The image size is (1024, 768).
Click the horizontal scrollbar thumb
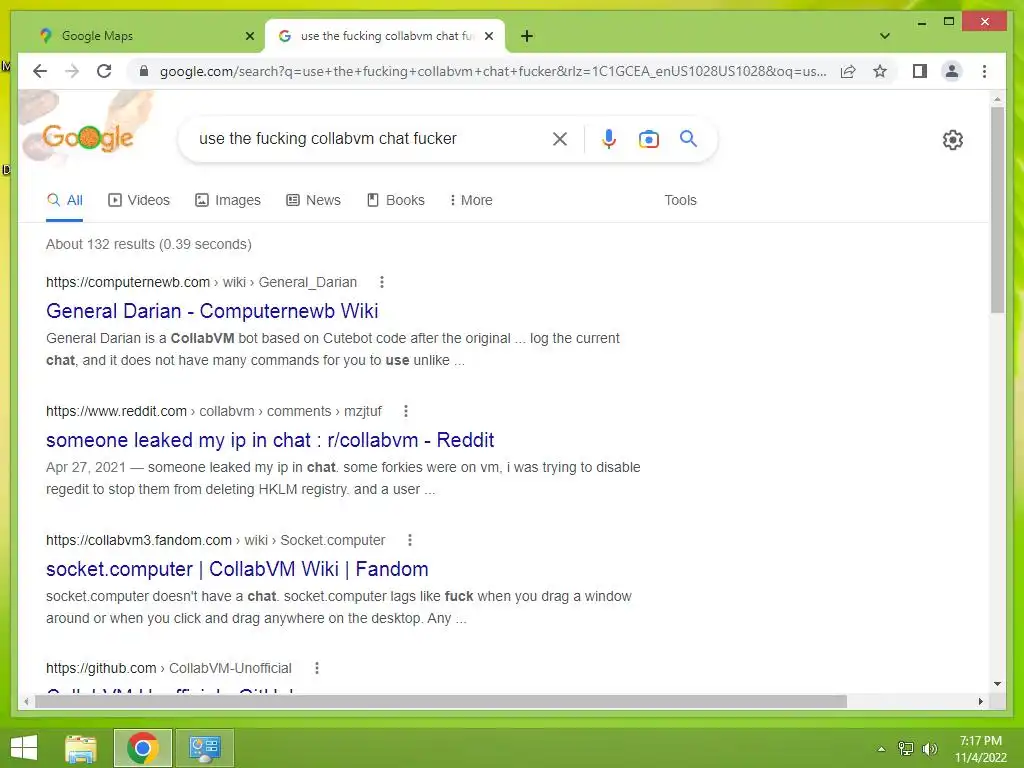point(441,701)
